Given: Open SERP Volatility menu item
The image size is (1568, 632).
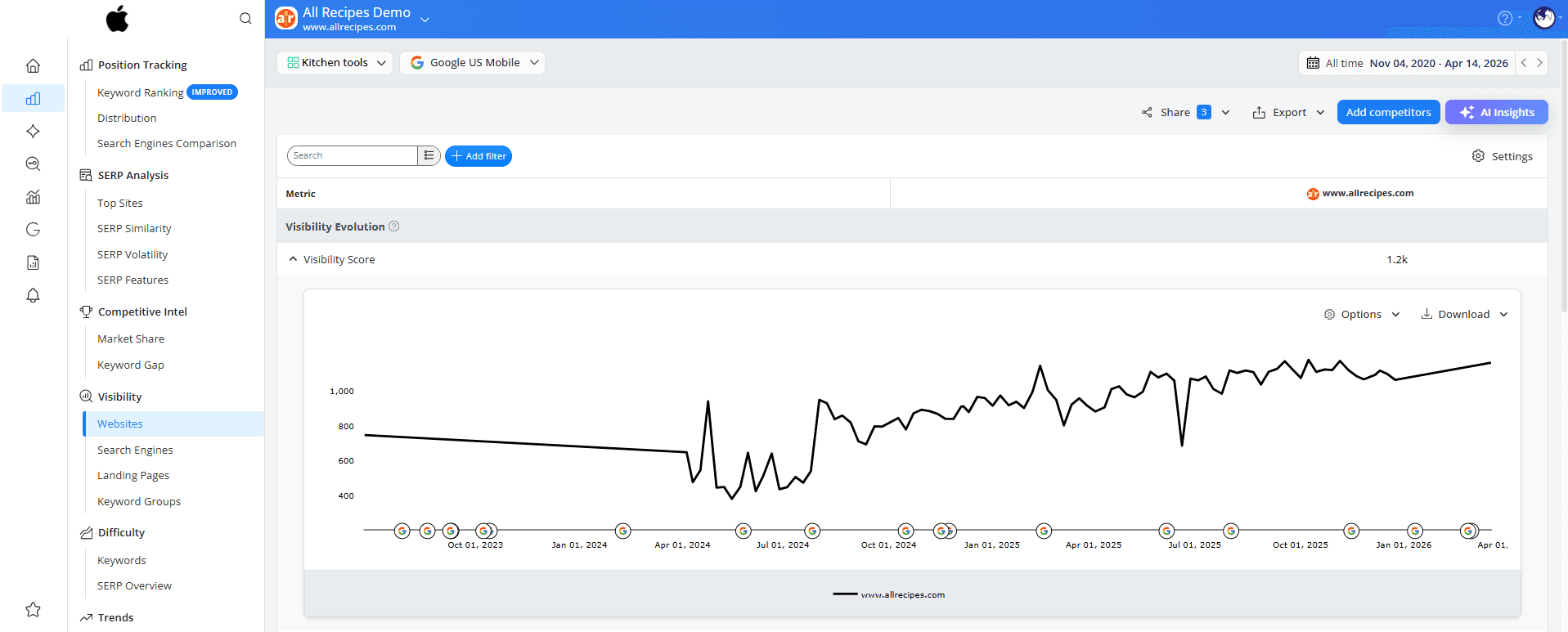Looking at the screenshot, I should click(133, 254).
